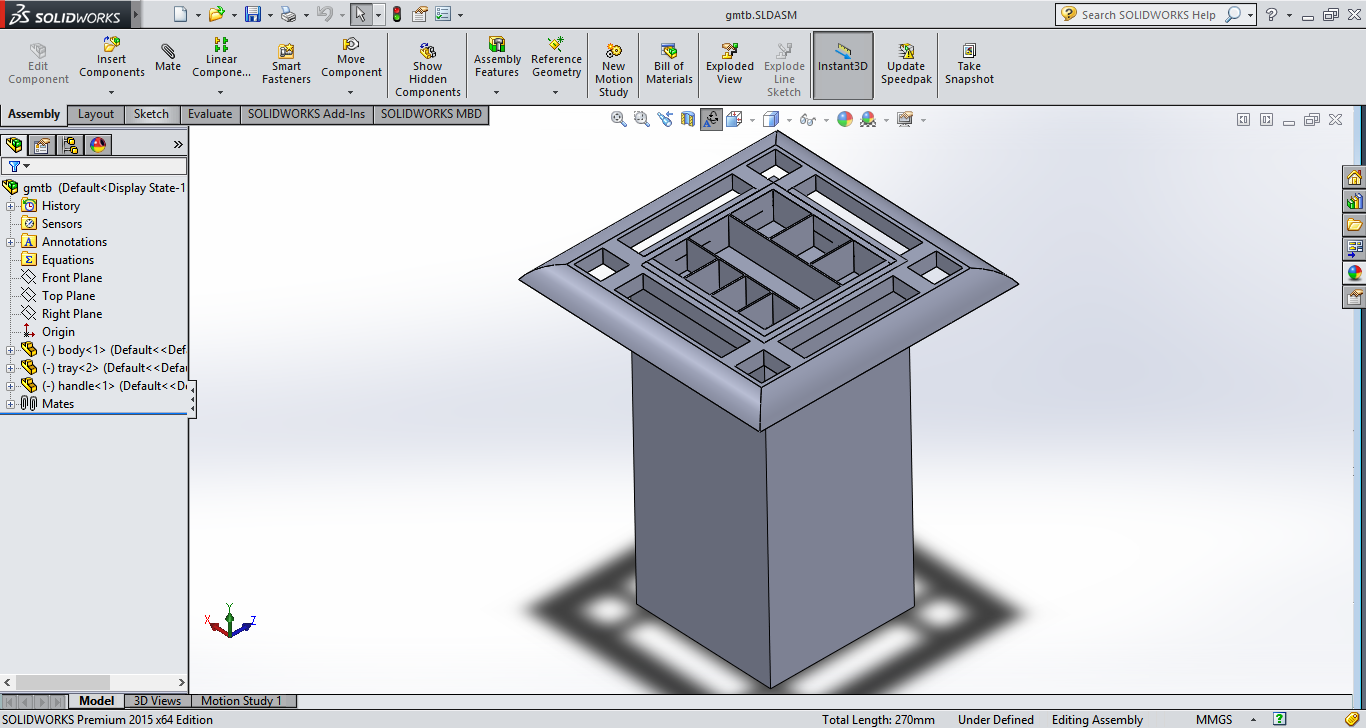
Task: Click Edit Appearance color ball in view toolbar
Action: click(845, 119)
